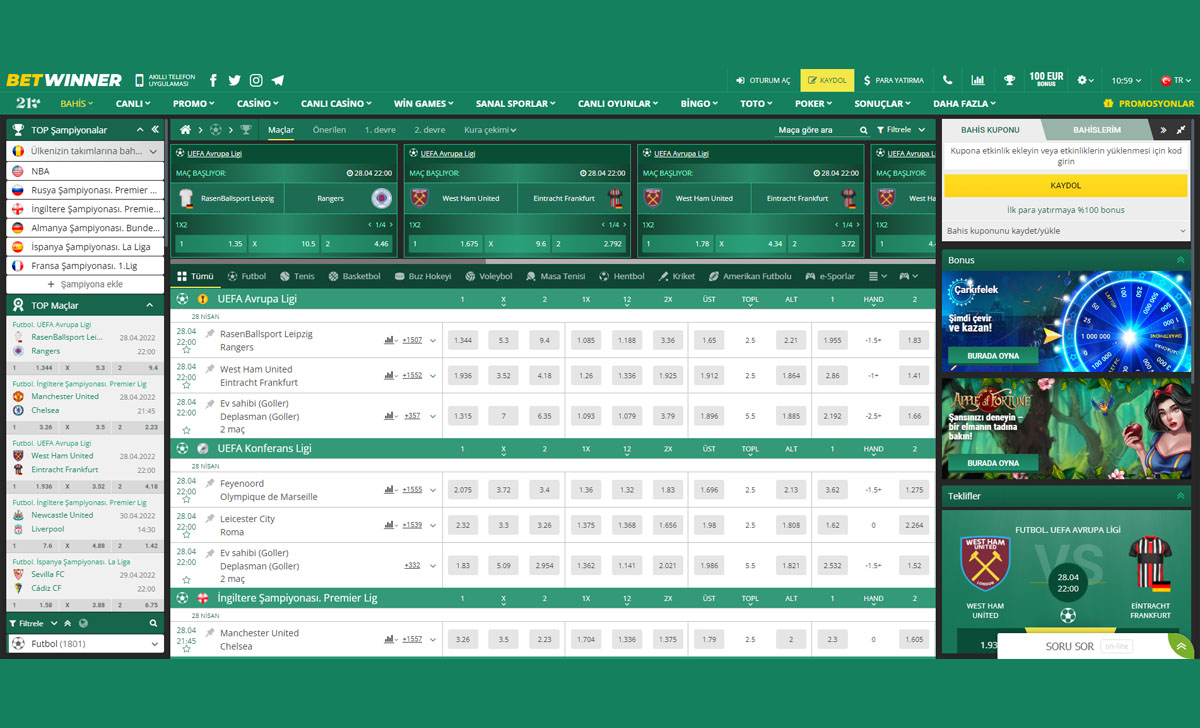Search with the magnifier icon next to Maça göre ara
The image size is (1200, 728).
coord(863,130)
